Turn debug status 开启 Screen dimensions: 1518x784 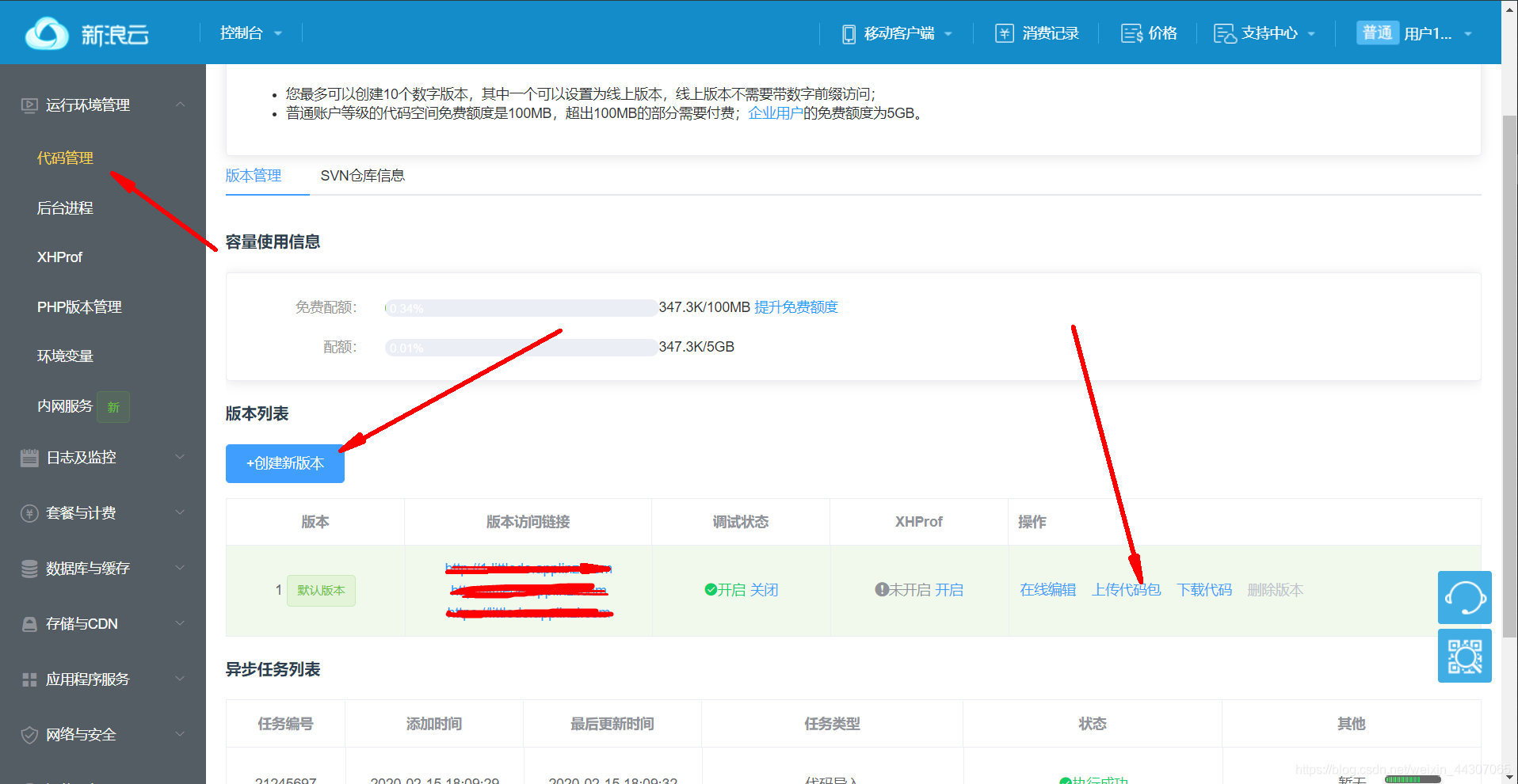click(x=732, y=590)
